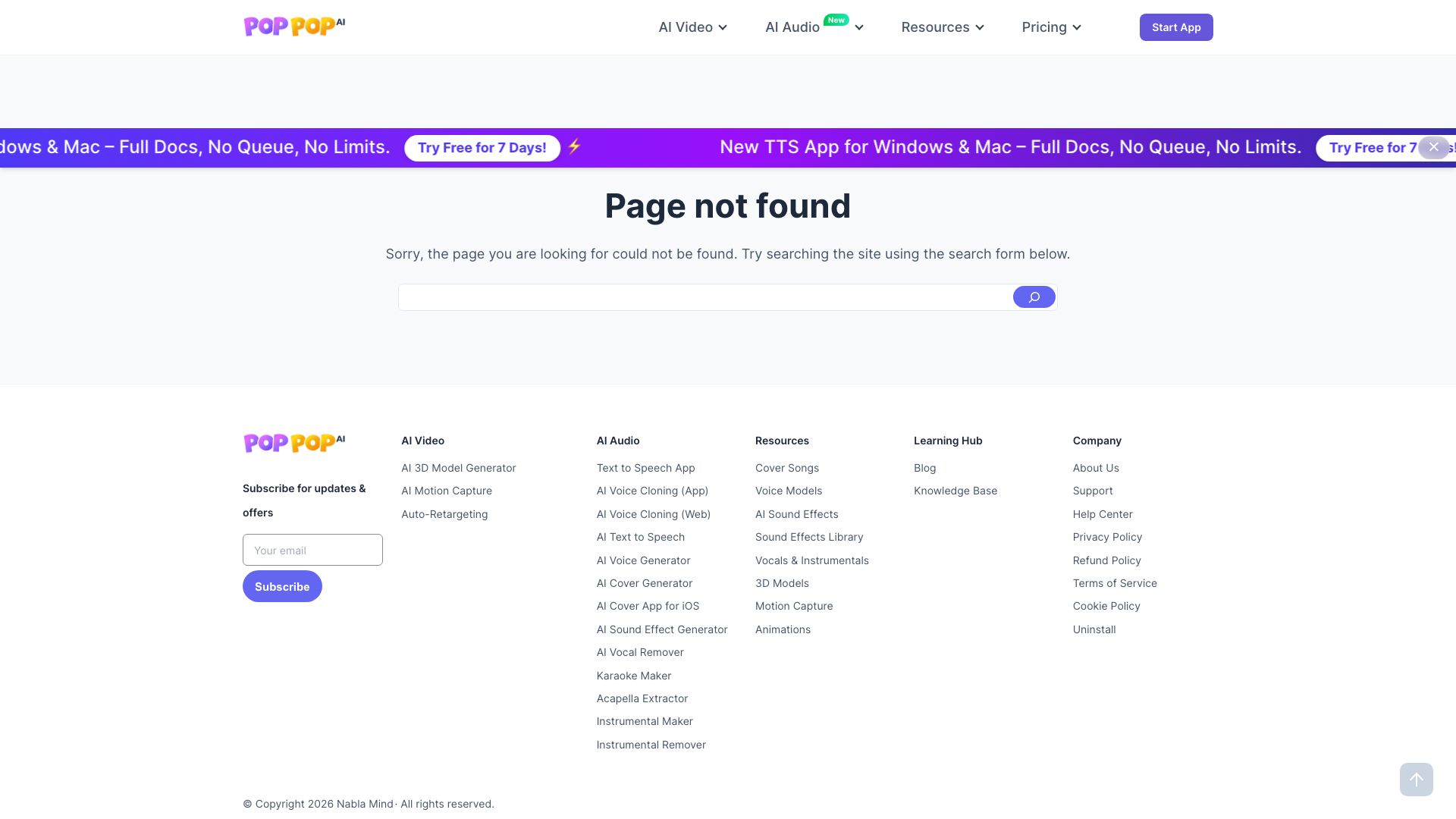This screenshot has width=1456, height=819.
Task: Expand the AI Video dropdown menu
Action: 693,27
